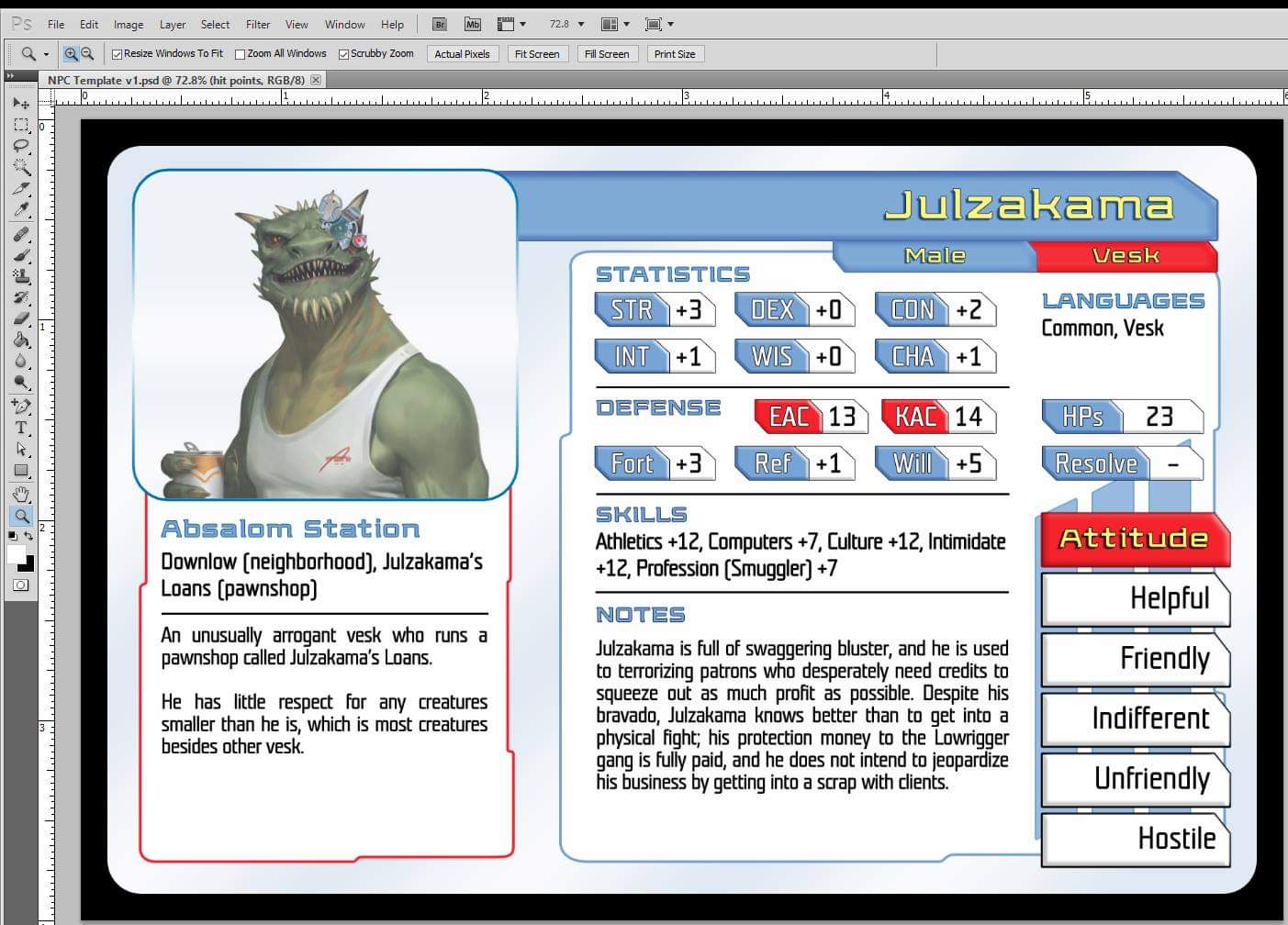The image size is (1288, 925).
Task: Open the Filter menu
Action: coord(258,25)
